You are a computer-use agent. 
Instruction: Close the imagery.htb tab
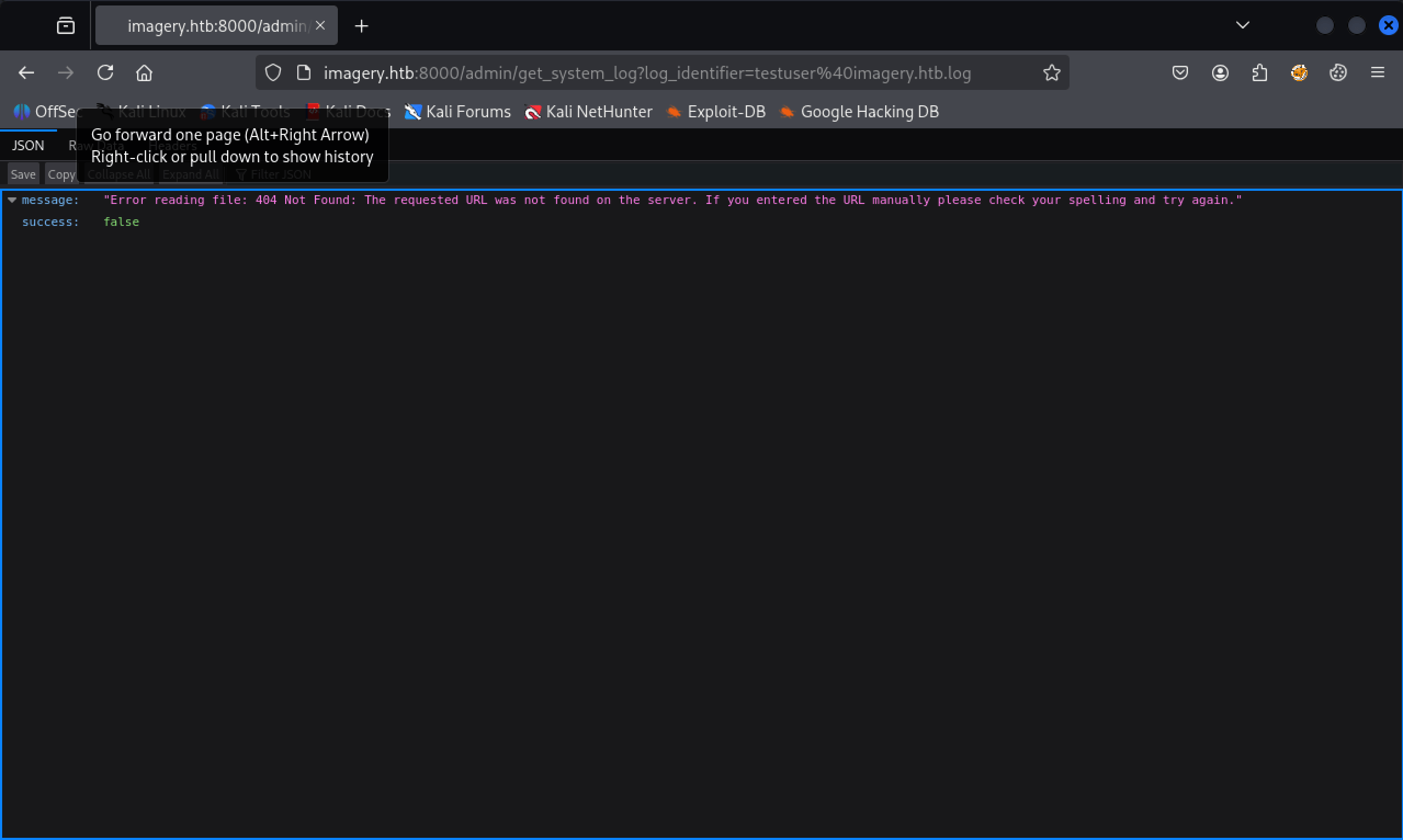tap(320, 25)
